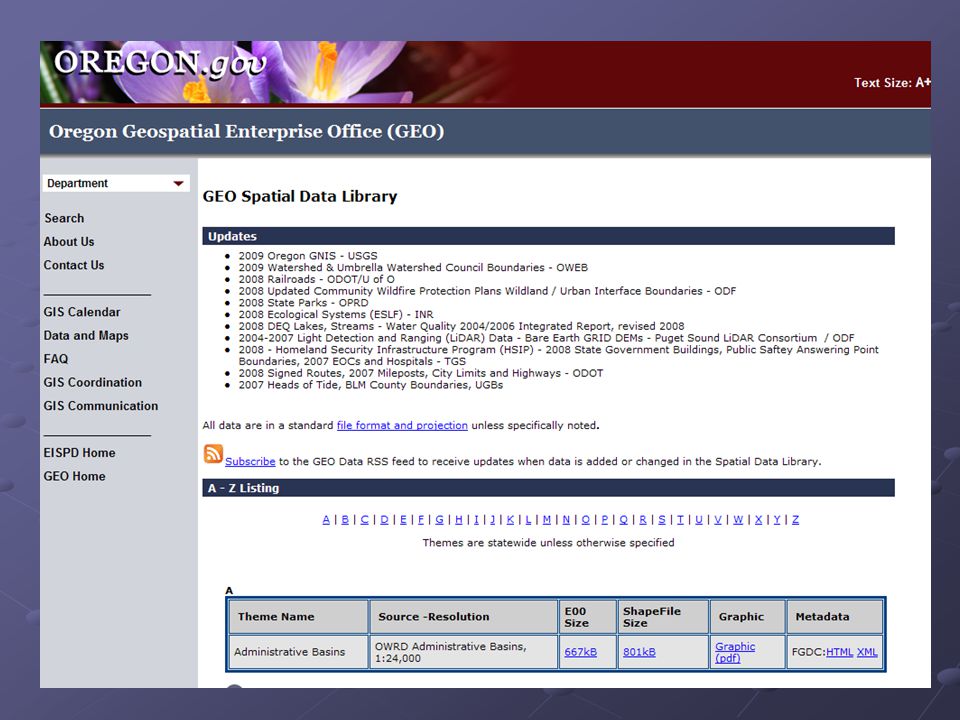Click the Theme Name column header
960x720 pixels.
[x=298, y=617]
